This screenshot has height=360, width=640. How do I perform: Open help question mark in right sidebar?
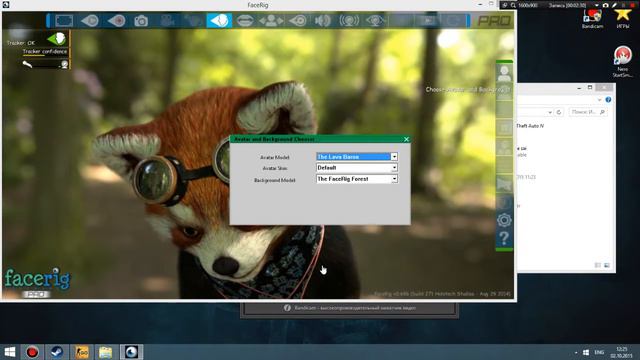(x=504, y=238)
